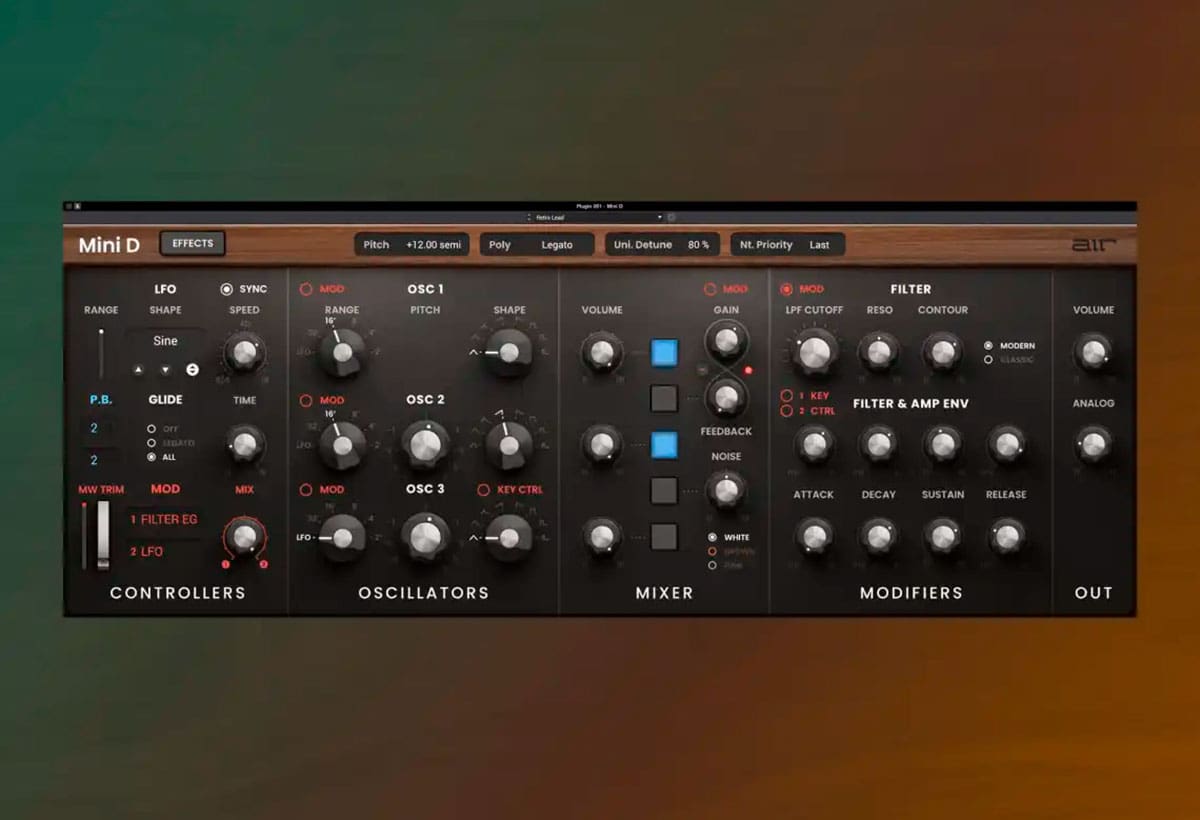Click the LFO SPEED knob

tap(243, 352)
